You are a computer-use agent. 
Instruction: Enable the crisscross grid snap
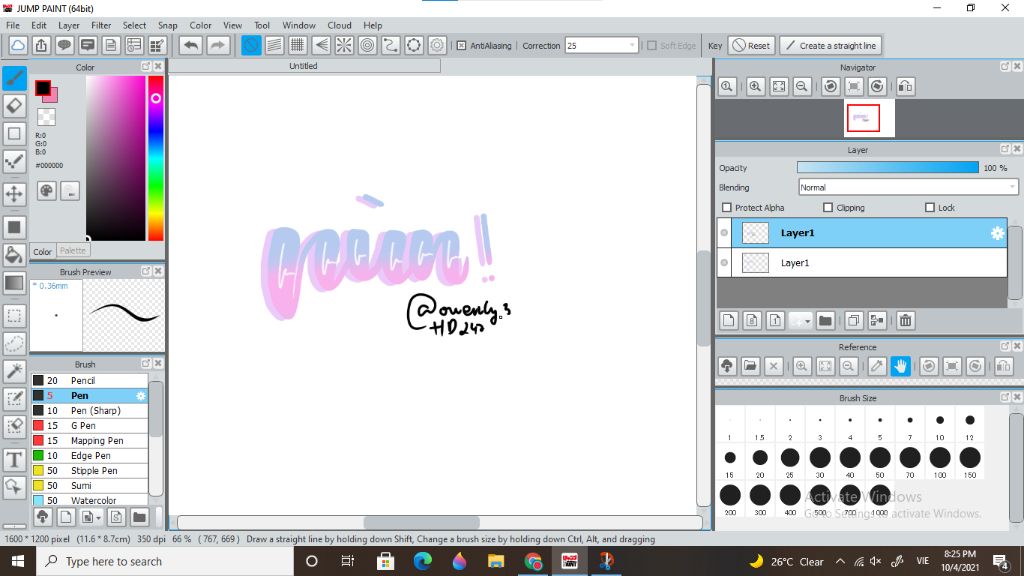[x=298, y=45]
